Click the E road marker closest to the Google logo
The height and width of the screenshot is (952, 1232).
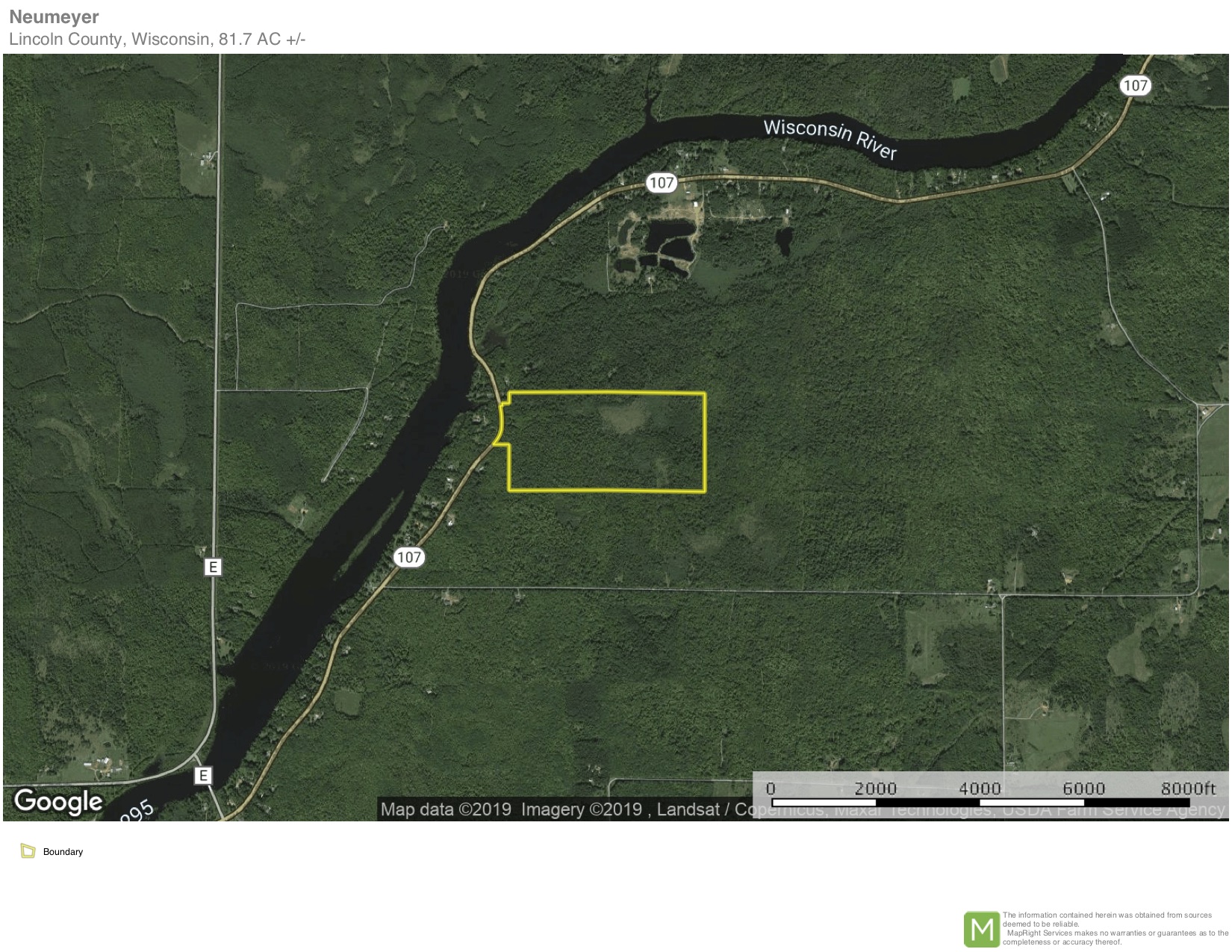202,776
